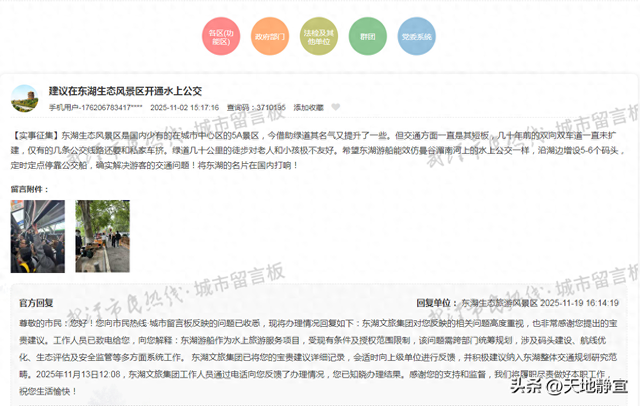Click the 祝您生活愉快 closing line
640x406 pixels.
pyautogui.click(x=48, y=391)
